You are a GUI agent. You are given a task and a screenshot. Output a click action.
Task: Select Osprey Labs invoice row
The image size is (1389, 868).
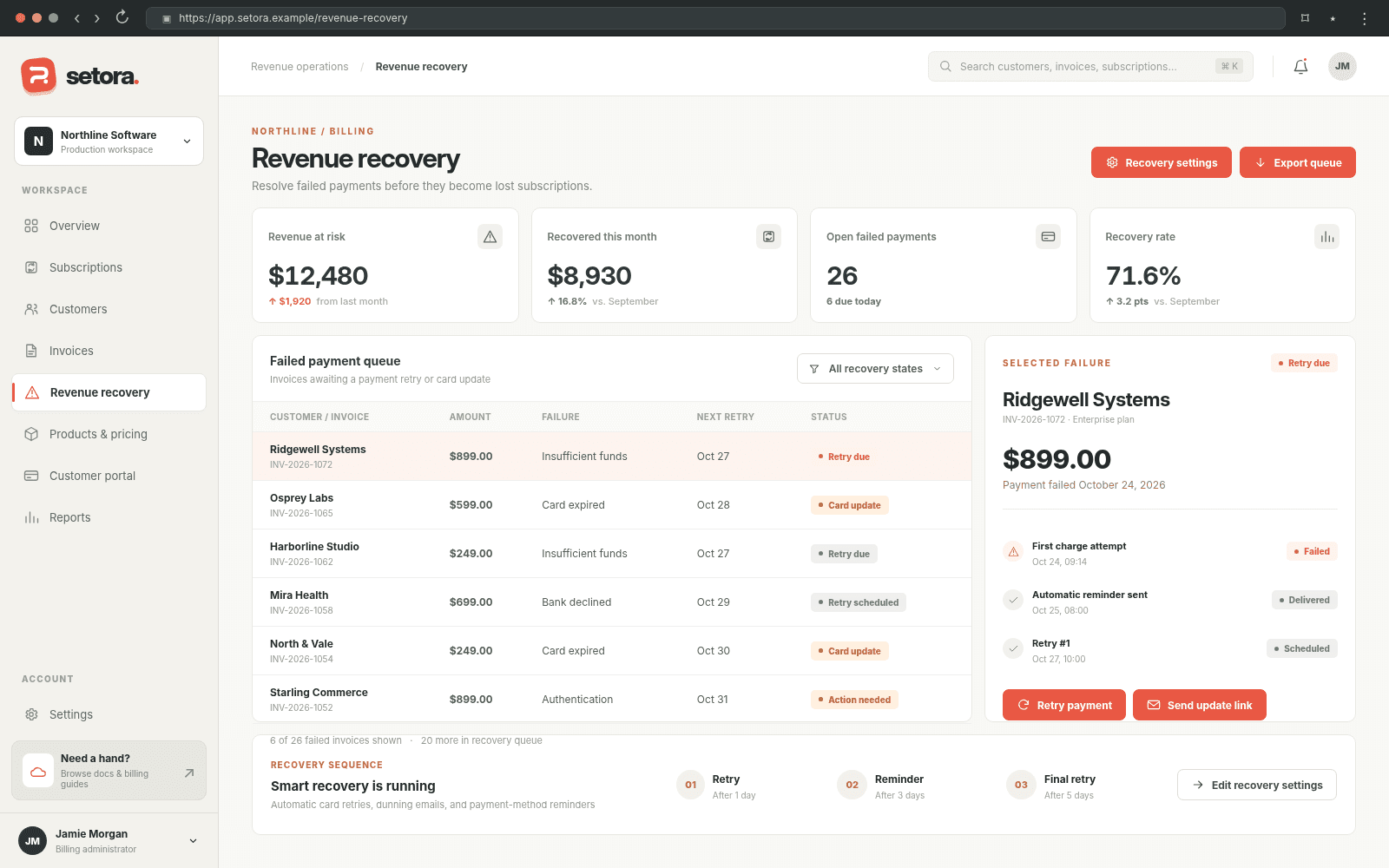(612, 505)
